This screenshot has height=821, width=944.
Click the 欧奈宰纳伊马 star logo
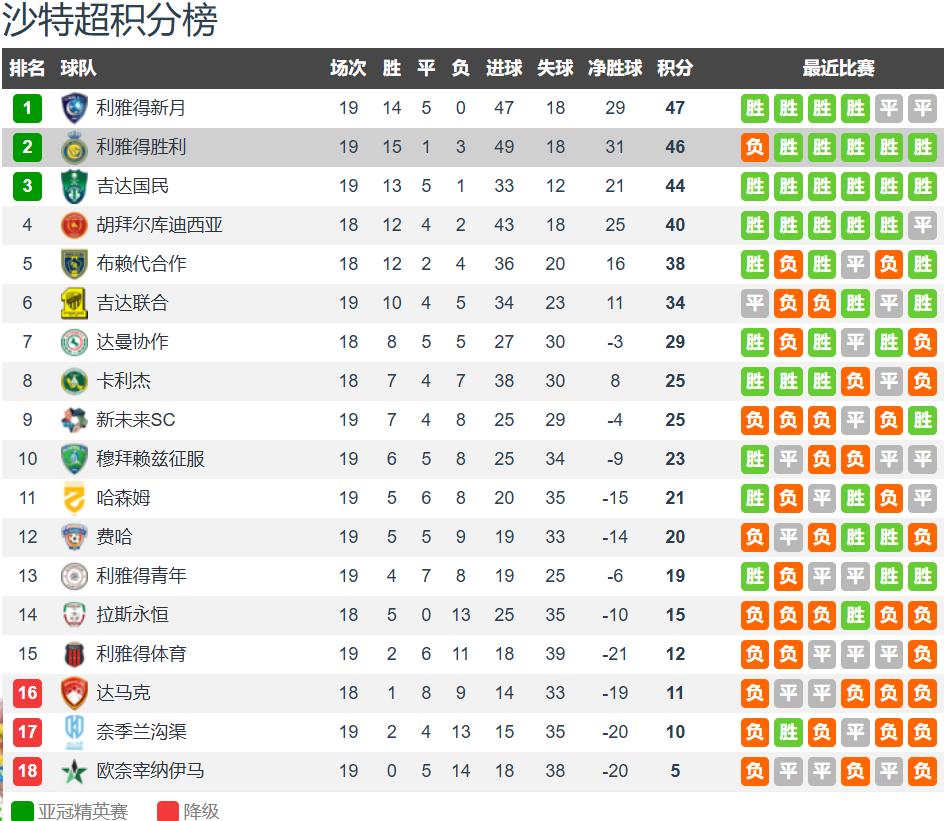pos(74,771)
